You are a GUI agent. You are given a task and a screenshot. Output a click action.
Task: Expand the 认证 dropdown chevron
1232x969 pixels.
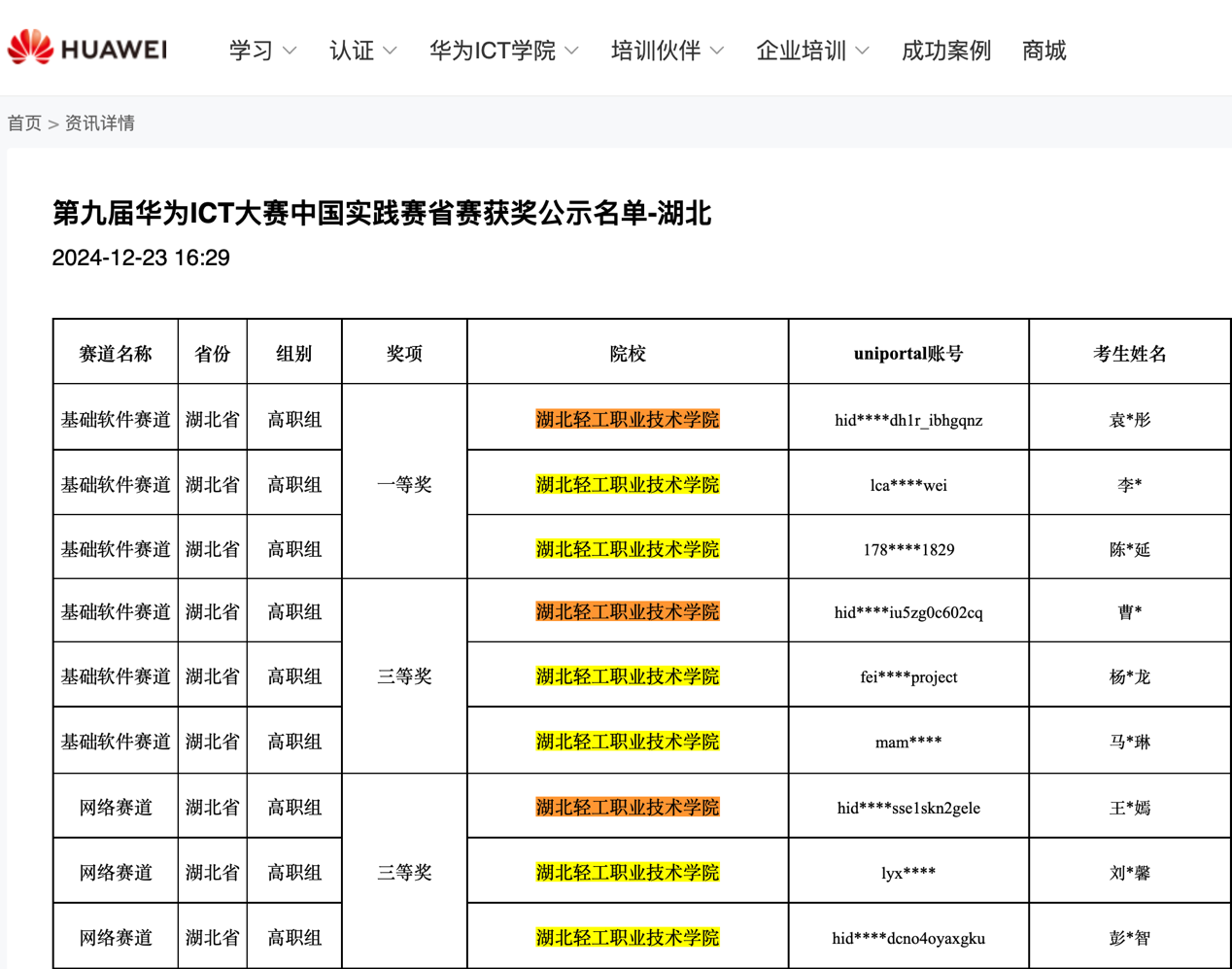[x=390, y=51]
